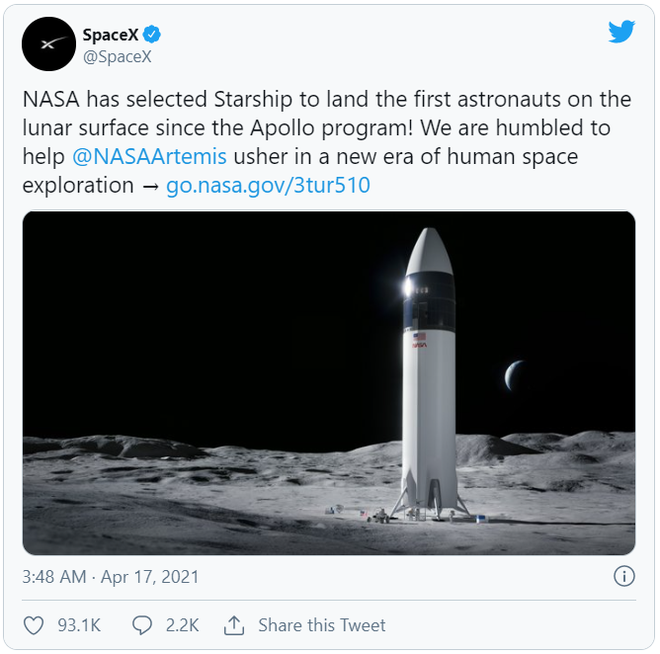Viewport: 660px width, 654px height.
Task: Open the SpaceX profile avatar
Action: [49, 44]
